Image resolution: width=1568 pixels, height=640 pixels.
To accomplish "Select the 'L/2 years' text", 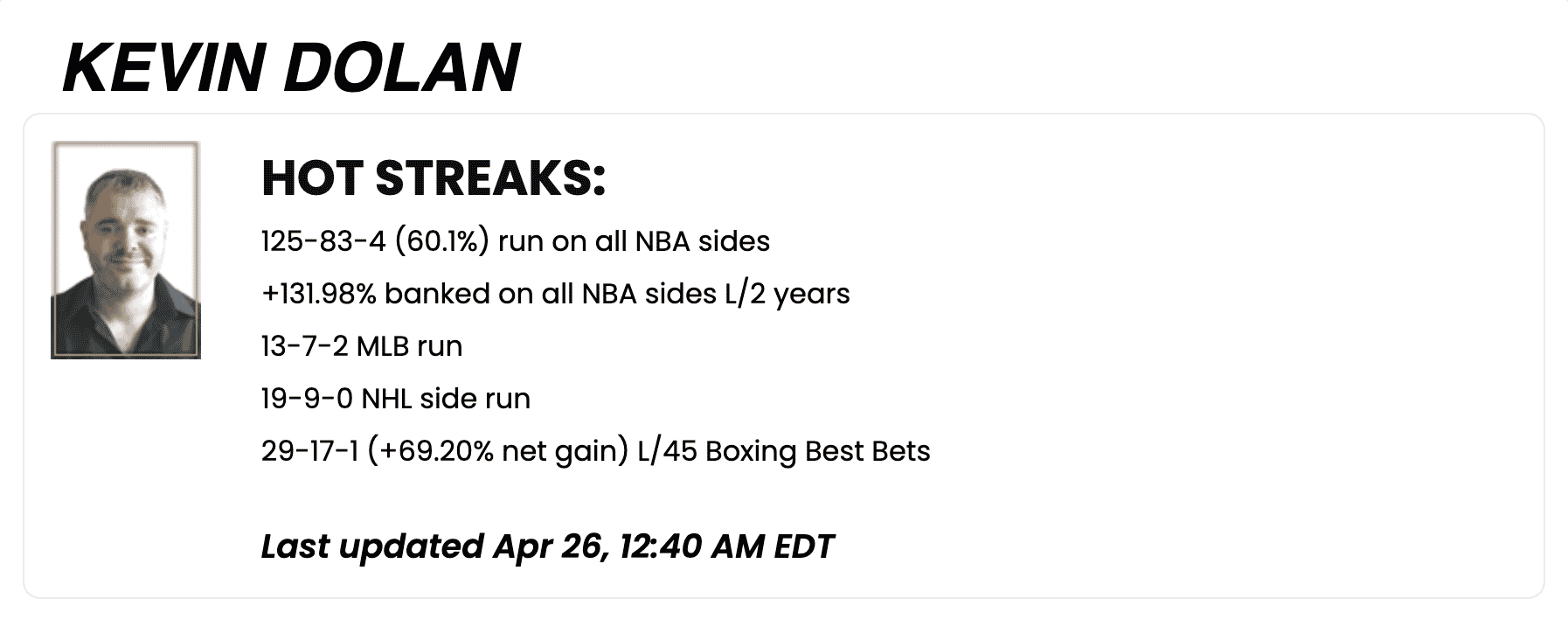I will 787,294.
